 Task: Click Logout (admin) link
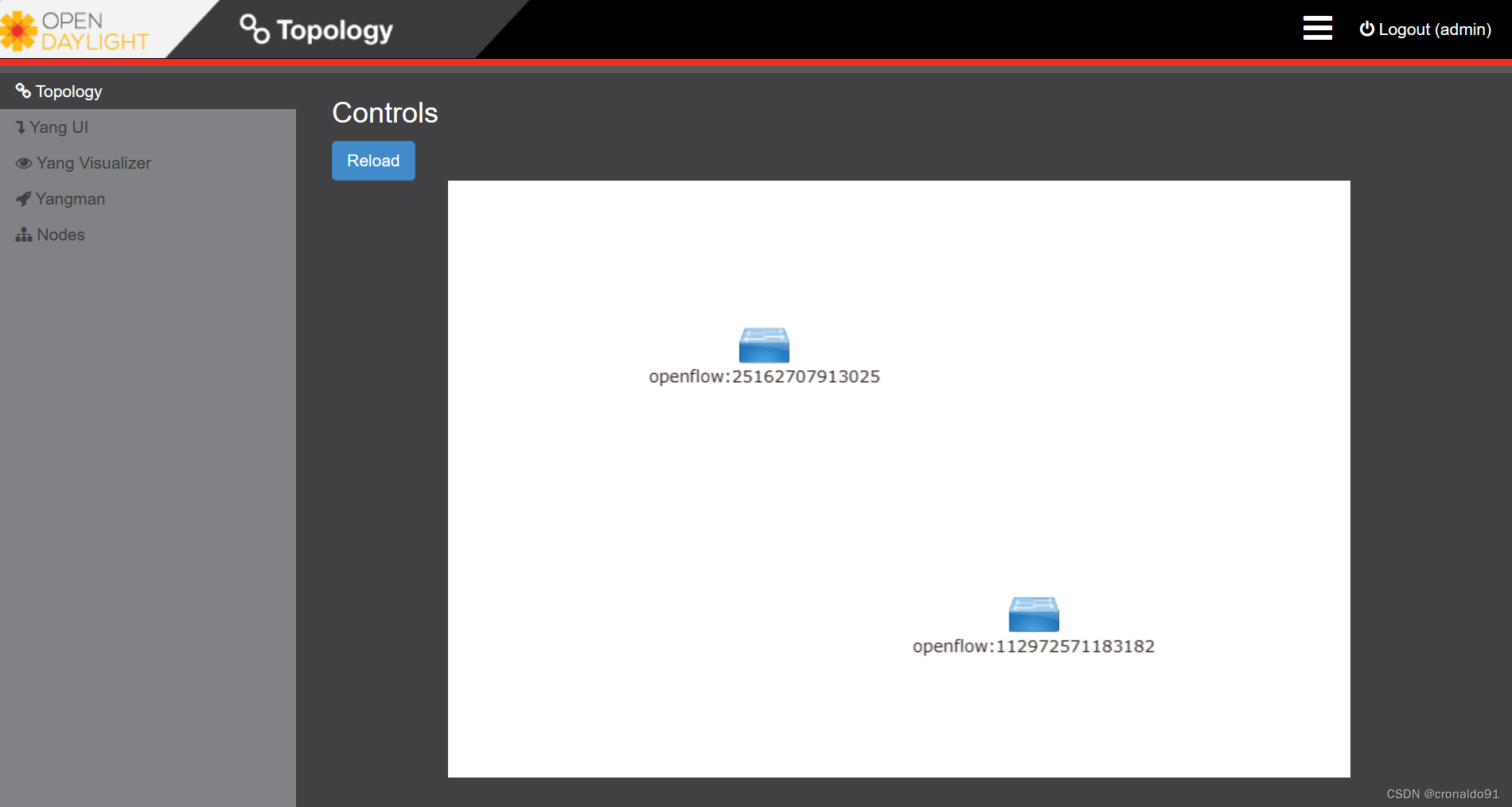[1425, 29]
